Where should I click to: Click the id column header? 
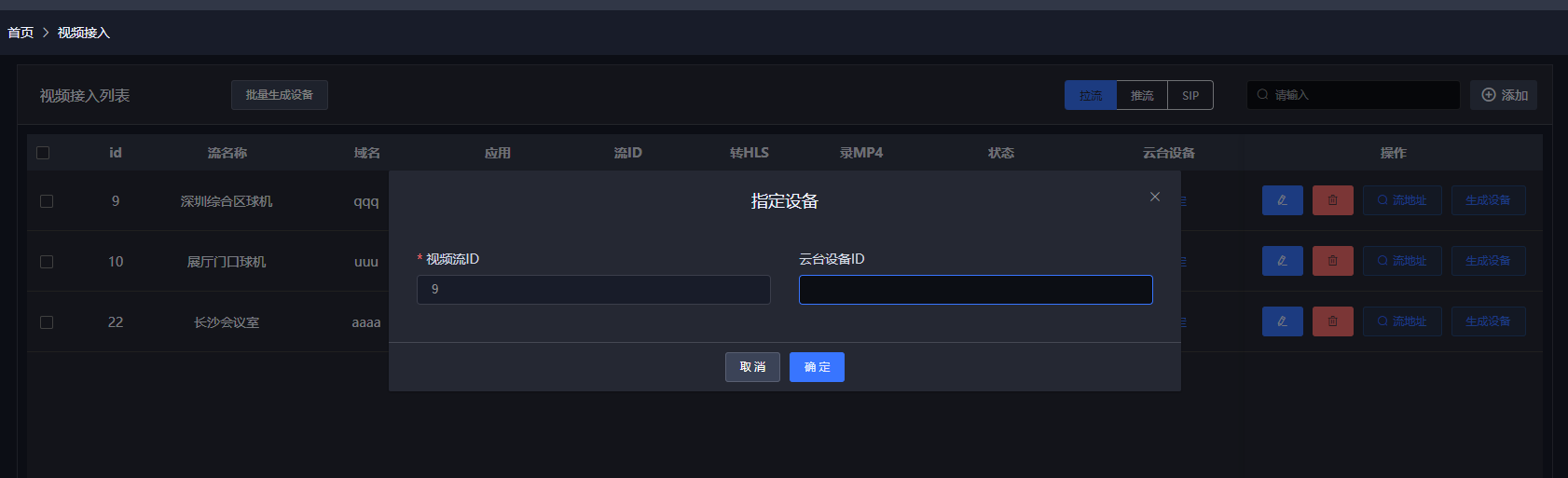click(x=116, y=153)
